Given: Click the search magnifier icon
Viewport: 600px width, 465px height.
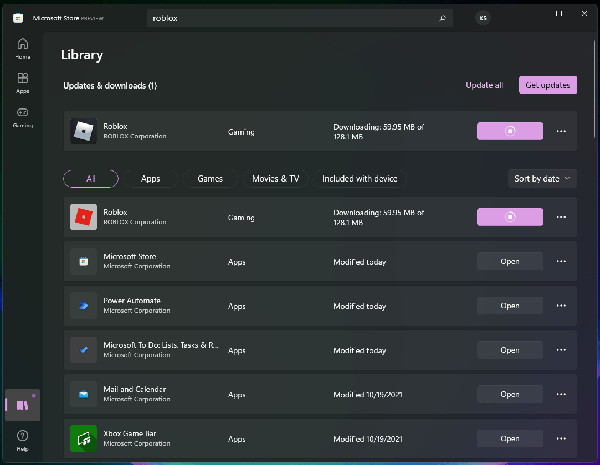Looking at the screenshot, I should coord(442,18).
